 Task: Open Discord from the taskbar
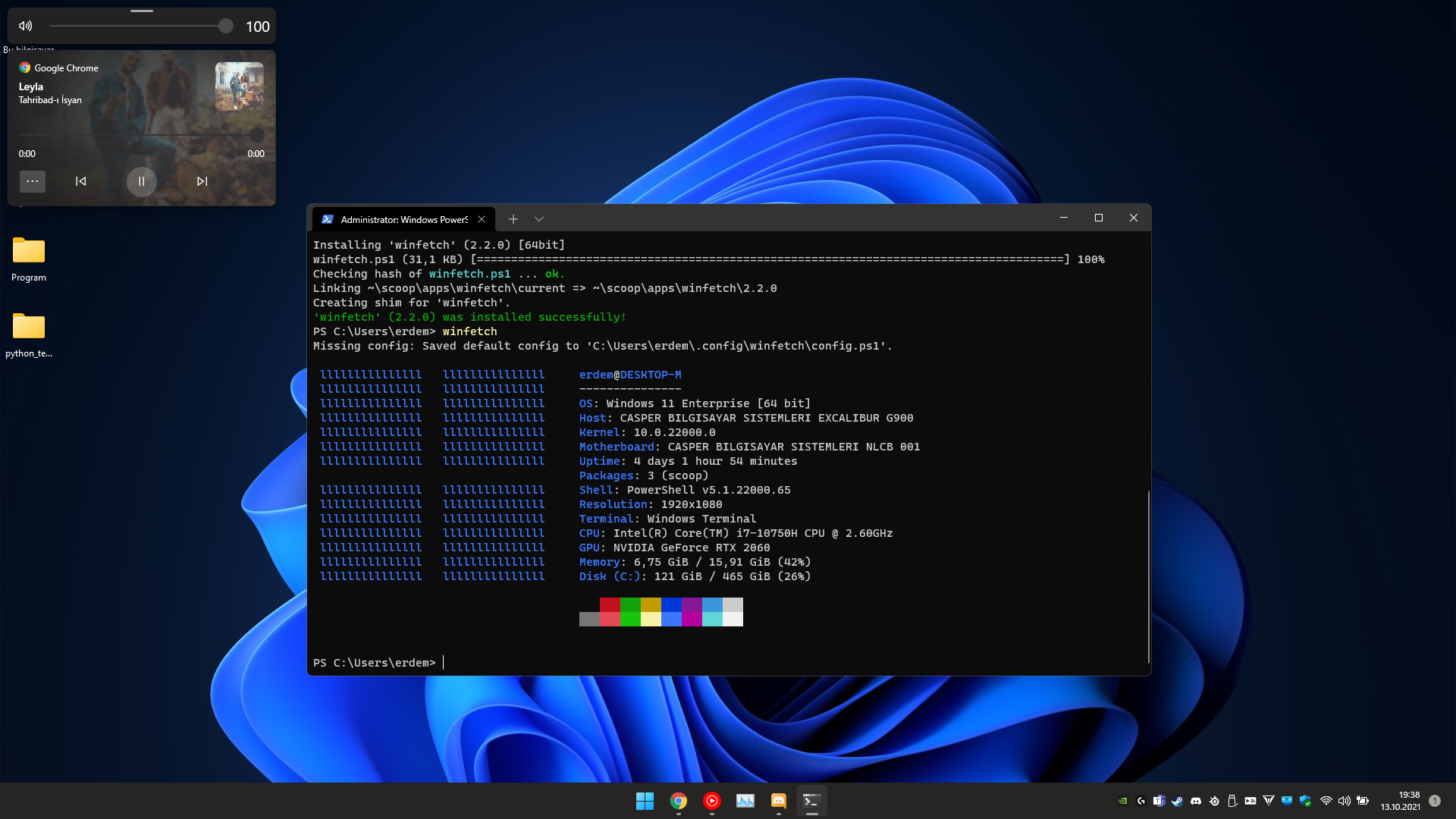tap(778, 801)
